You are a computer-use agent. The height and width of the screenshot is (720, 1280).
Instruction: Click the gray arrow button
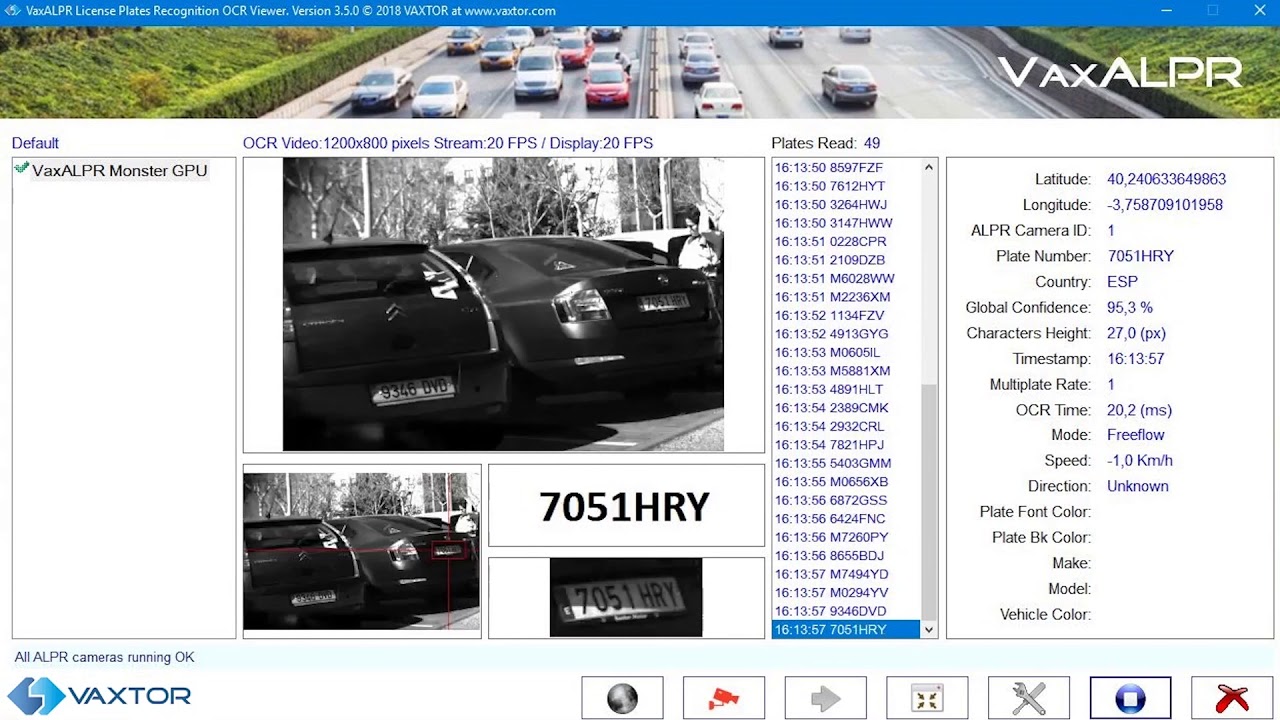click(x=825, y=698)
